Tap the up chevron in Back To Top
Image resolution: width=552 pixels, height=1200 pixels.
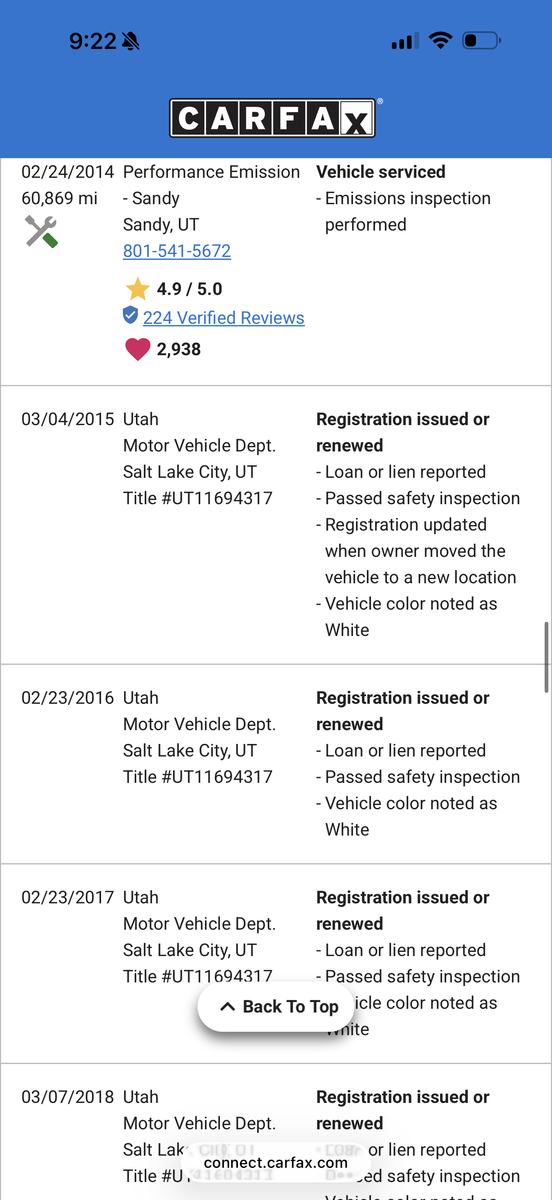coord(227,1007)
